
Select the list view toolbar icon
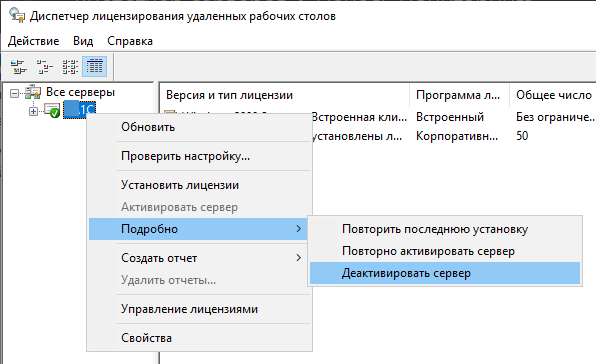(x=70, y=66)
